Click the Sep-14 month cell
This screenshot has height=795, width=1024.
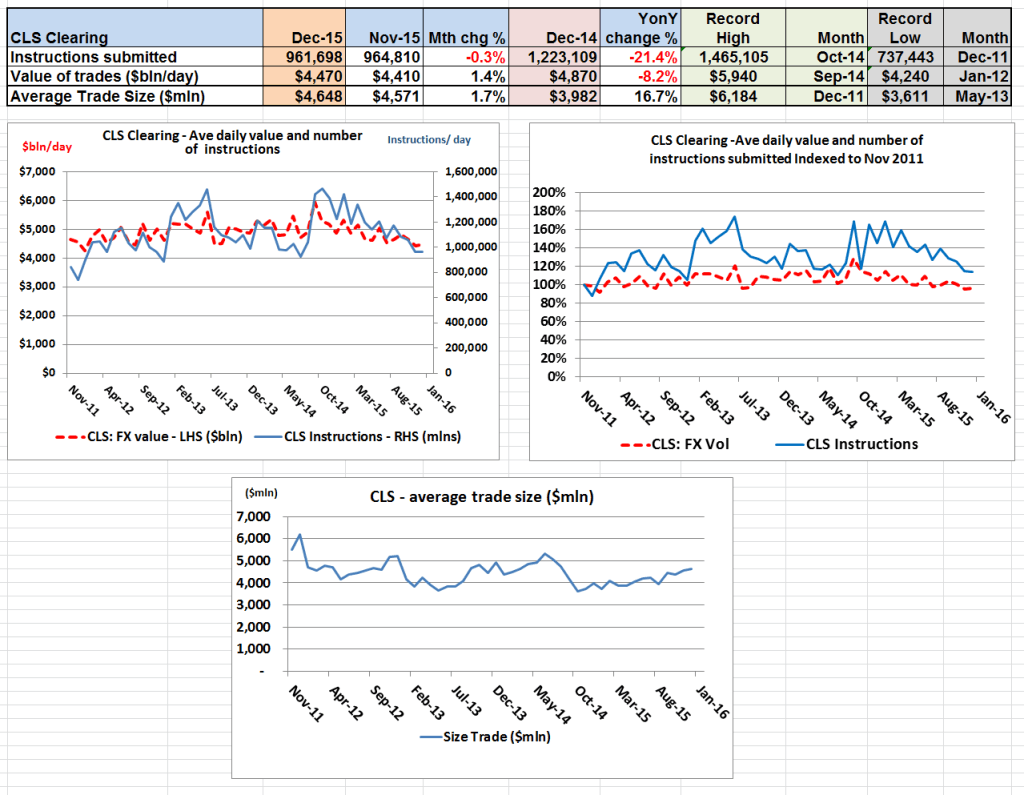tap(826, 76)
